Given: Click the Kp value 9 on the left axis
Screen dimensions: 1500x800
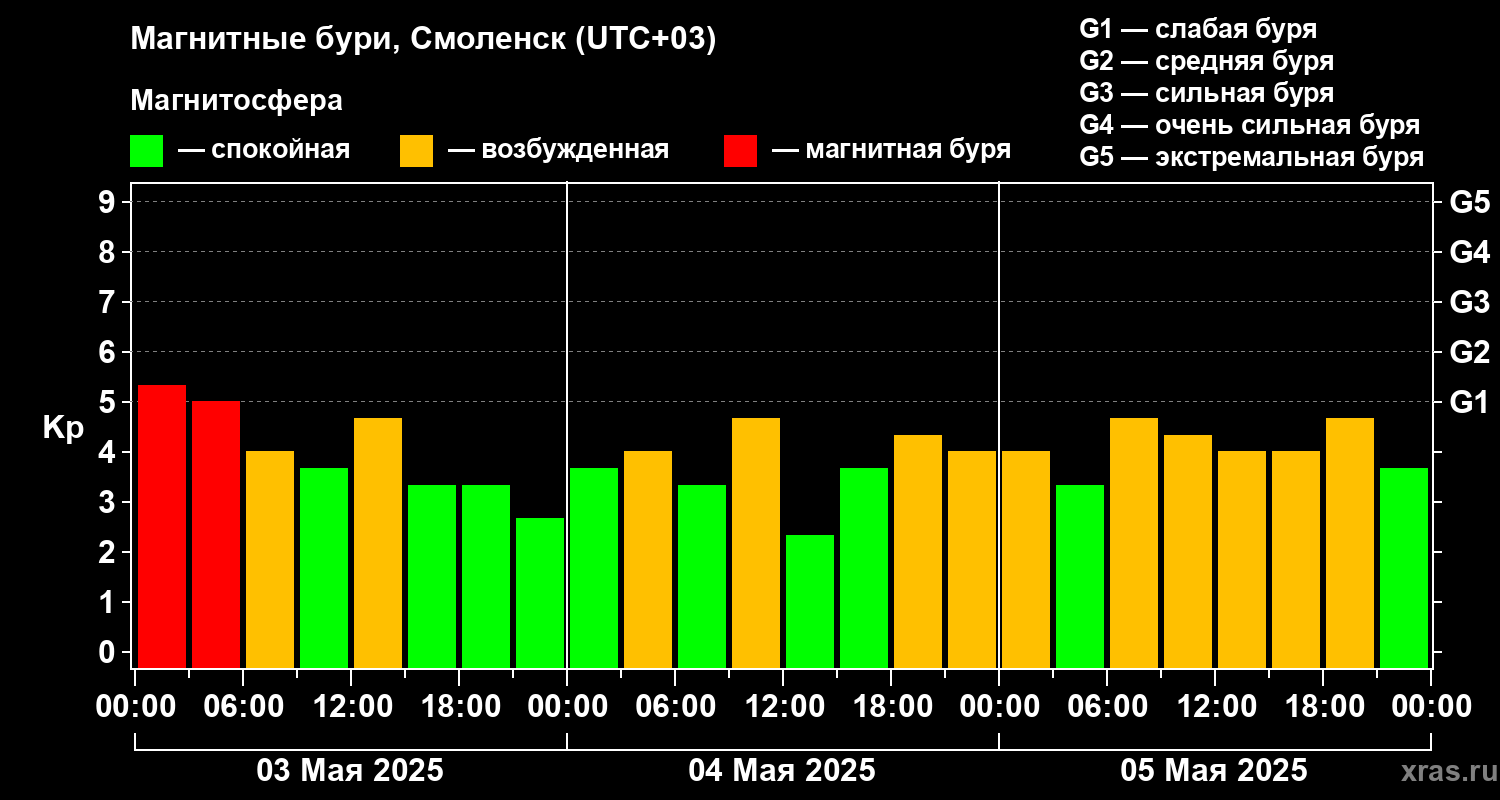Looking at the screenshot, I should [x=108, y=202].
